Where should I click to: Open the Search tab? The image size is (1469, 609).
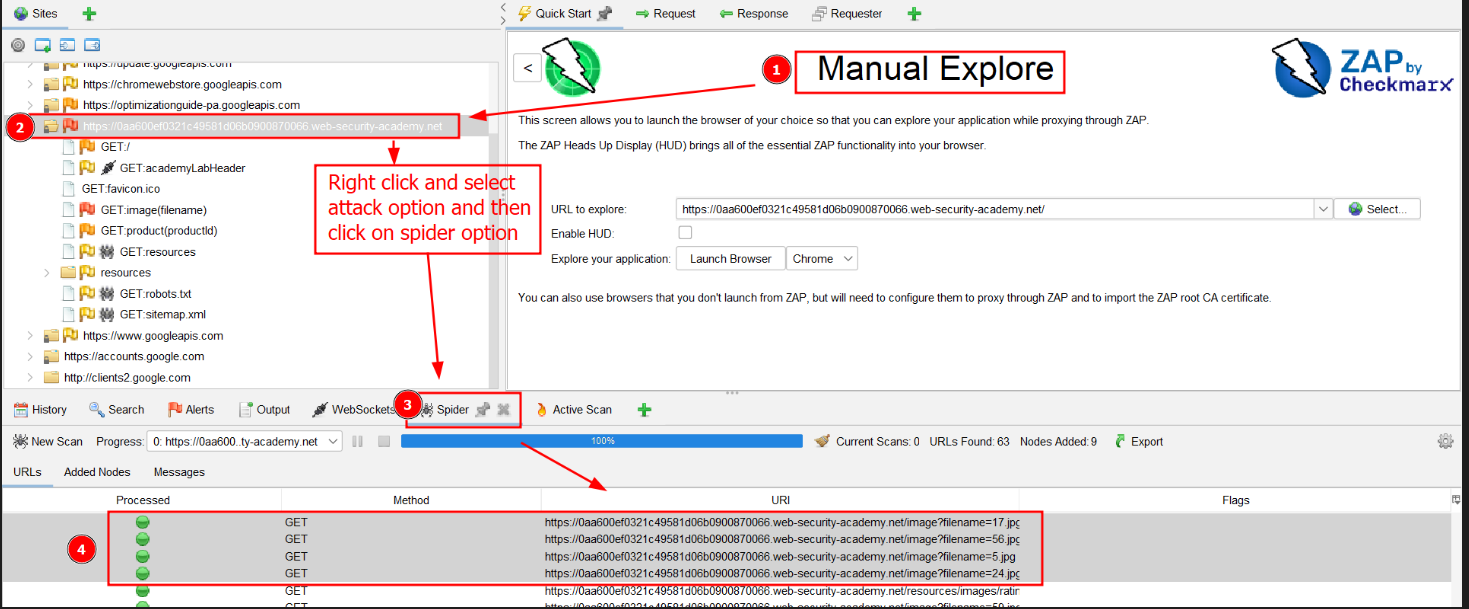117,409
